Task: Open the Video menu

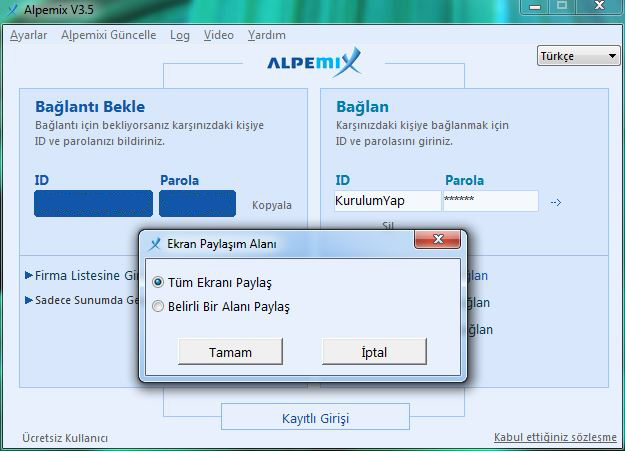Action: pyautogui.click(x=218, y=35)
